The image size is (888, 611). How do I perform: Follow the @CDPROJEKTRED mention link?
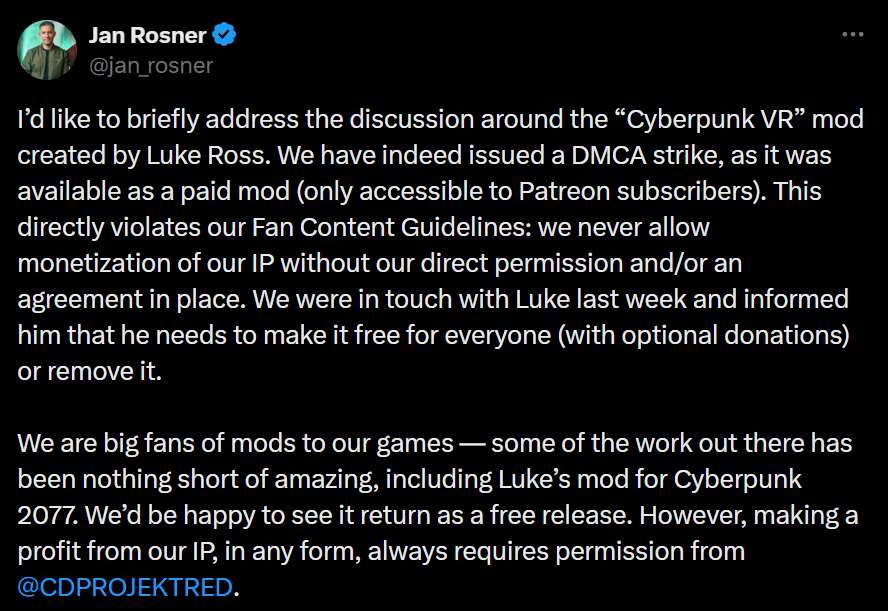[125, 587]
